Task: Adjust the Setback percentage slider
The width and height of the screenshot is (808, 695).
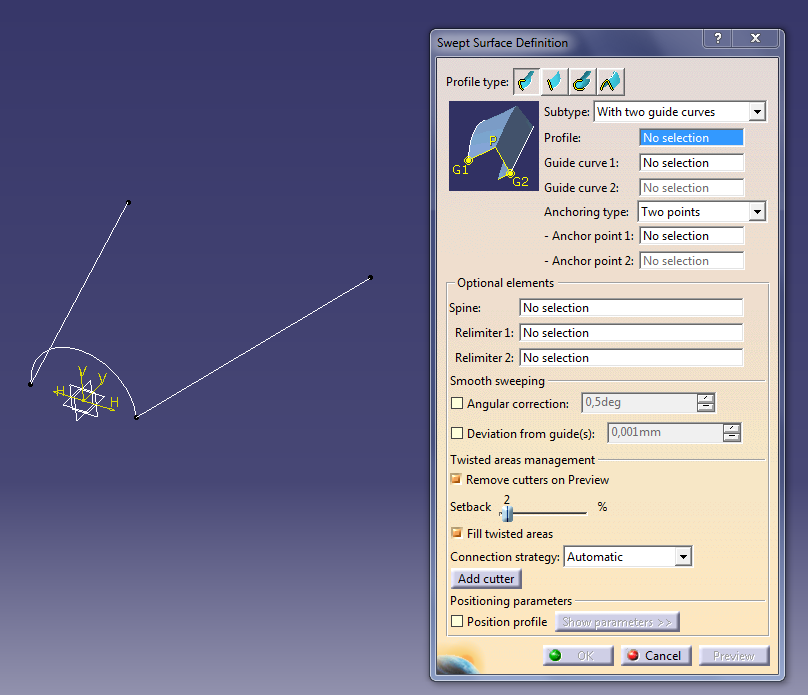Action: [x=507, y=512]
